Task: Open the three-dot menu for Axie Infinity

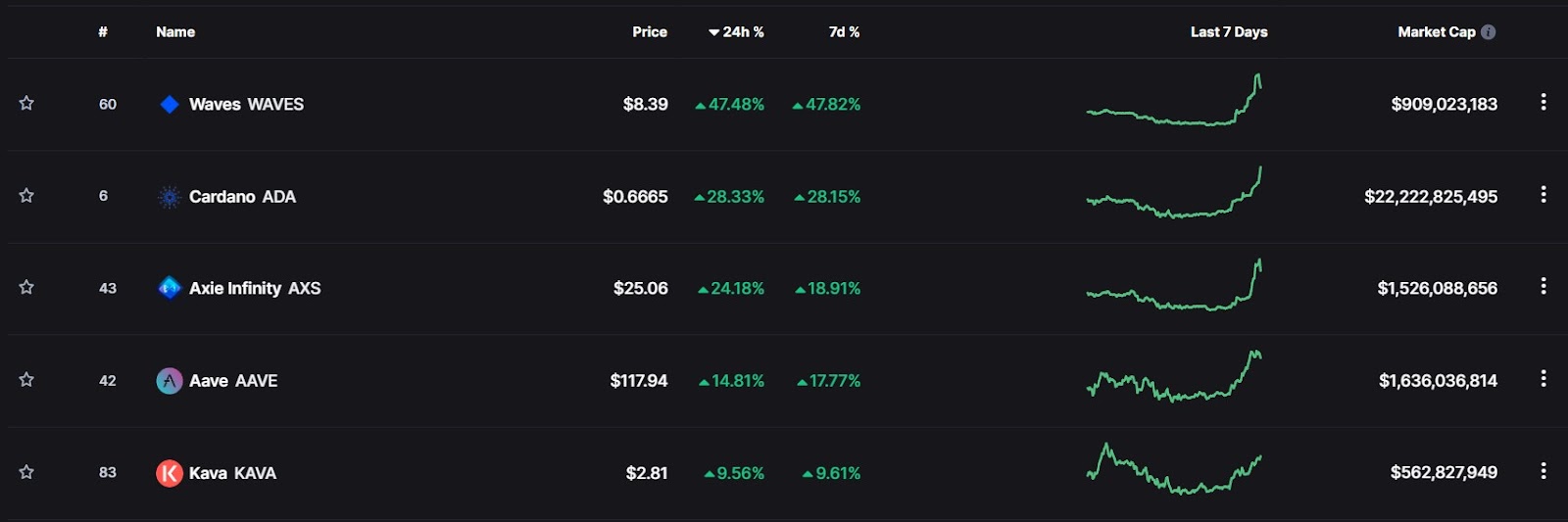Action: coord(1543,286)
